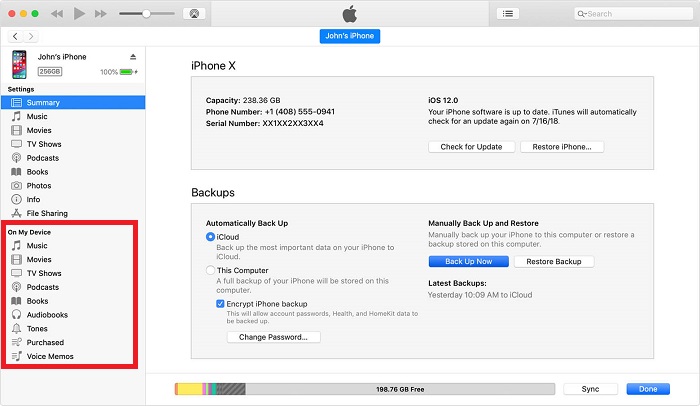Select the This Computer radio button
This screenshot has width=700, height=406.
coord(210,270)
